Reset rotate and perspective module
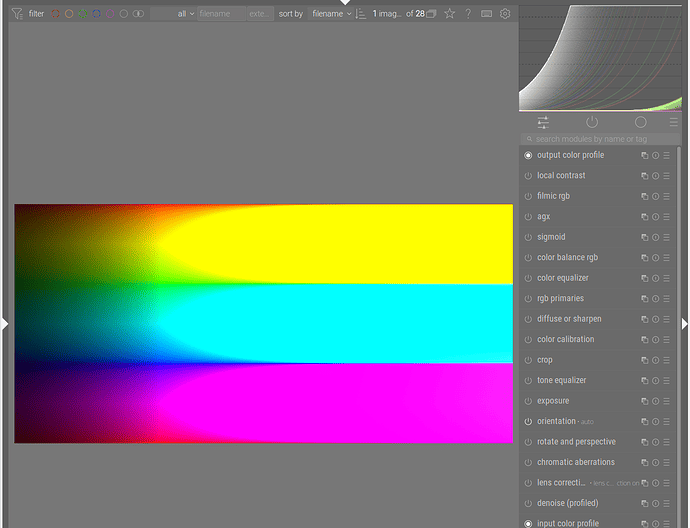The image size is (690, 528). tap(656, 442)
